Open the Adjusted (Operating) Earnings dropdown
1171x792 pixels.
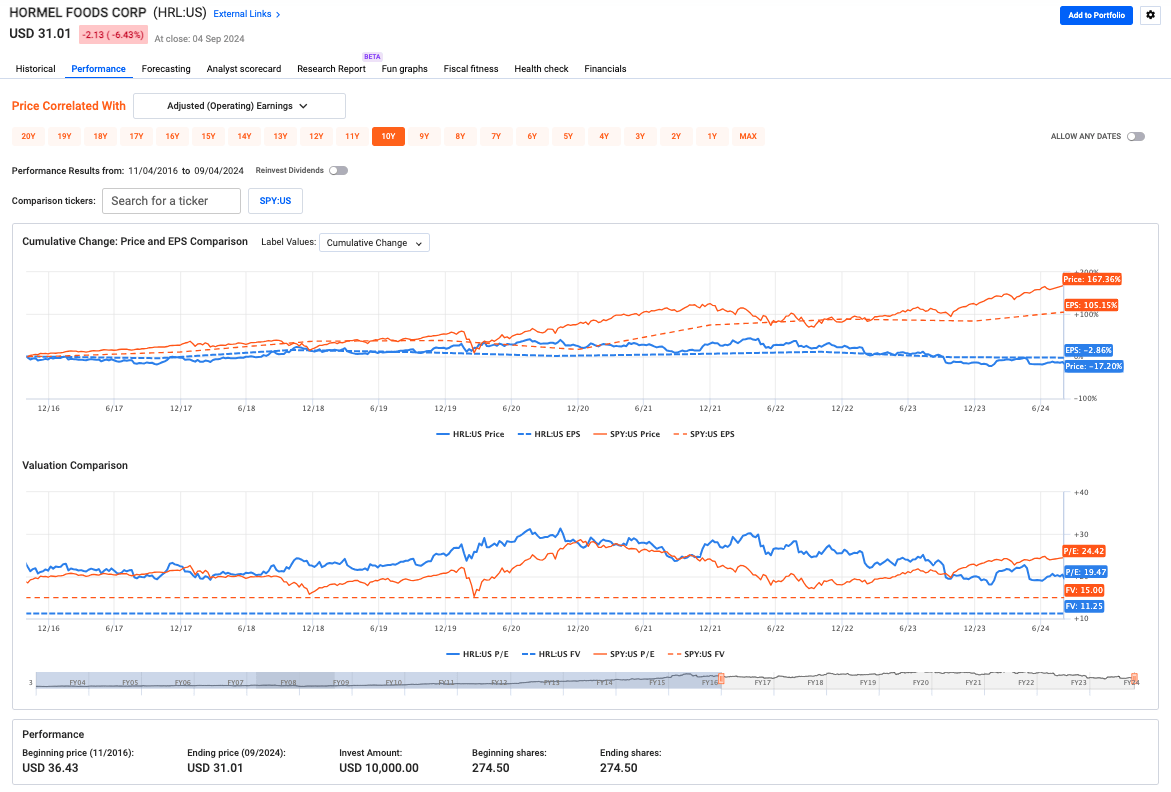tap(239, 106)
